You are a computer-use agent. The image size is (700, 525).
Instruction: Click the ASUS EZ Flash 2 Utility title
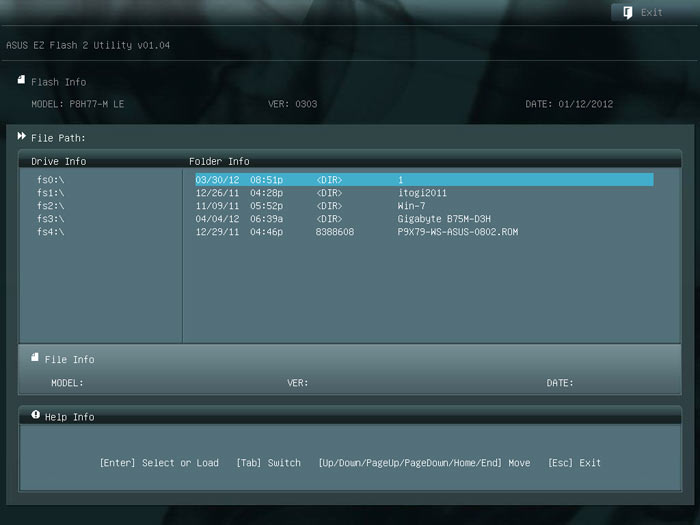coord(88,45)
